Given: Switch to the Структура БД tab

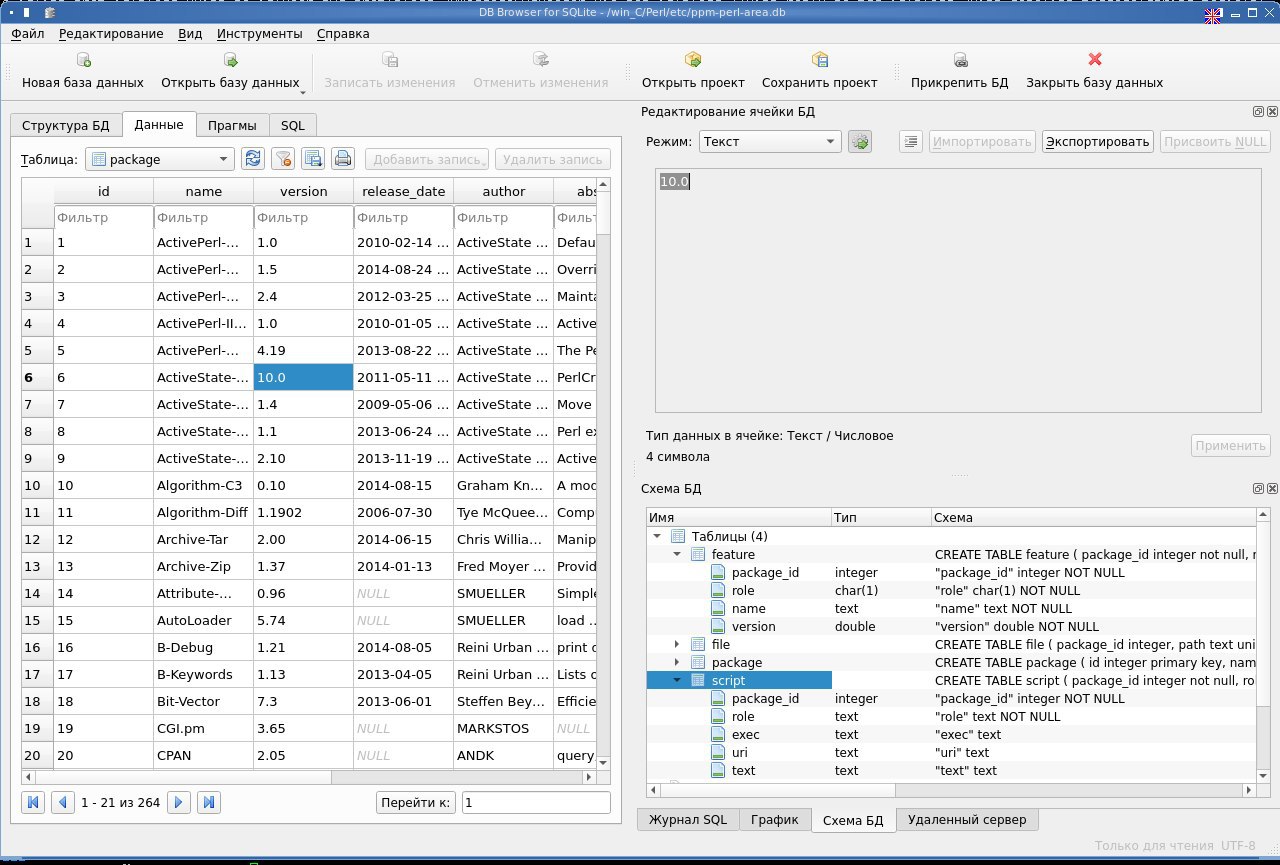Looking at the screenshot, I should click(x=66, y=126).
